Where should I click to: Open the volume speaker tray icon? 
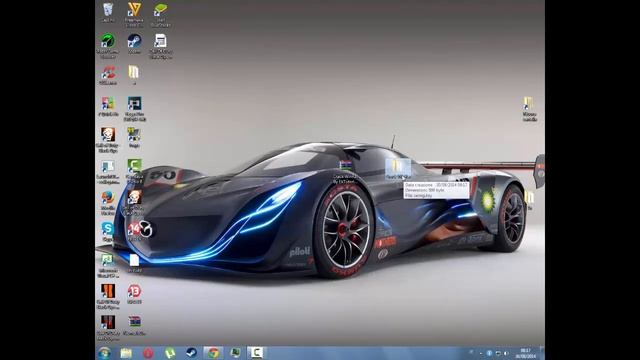(x=507, y=353)
